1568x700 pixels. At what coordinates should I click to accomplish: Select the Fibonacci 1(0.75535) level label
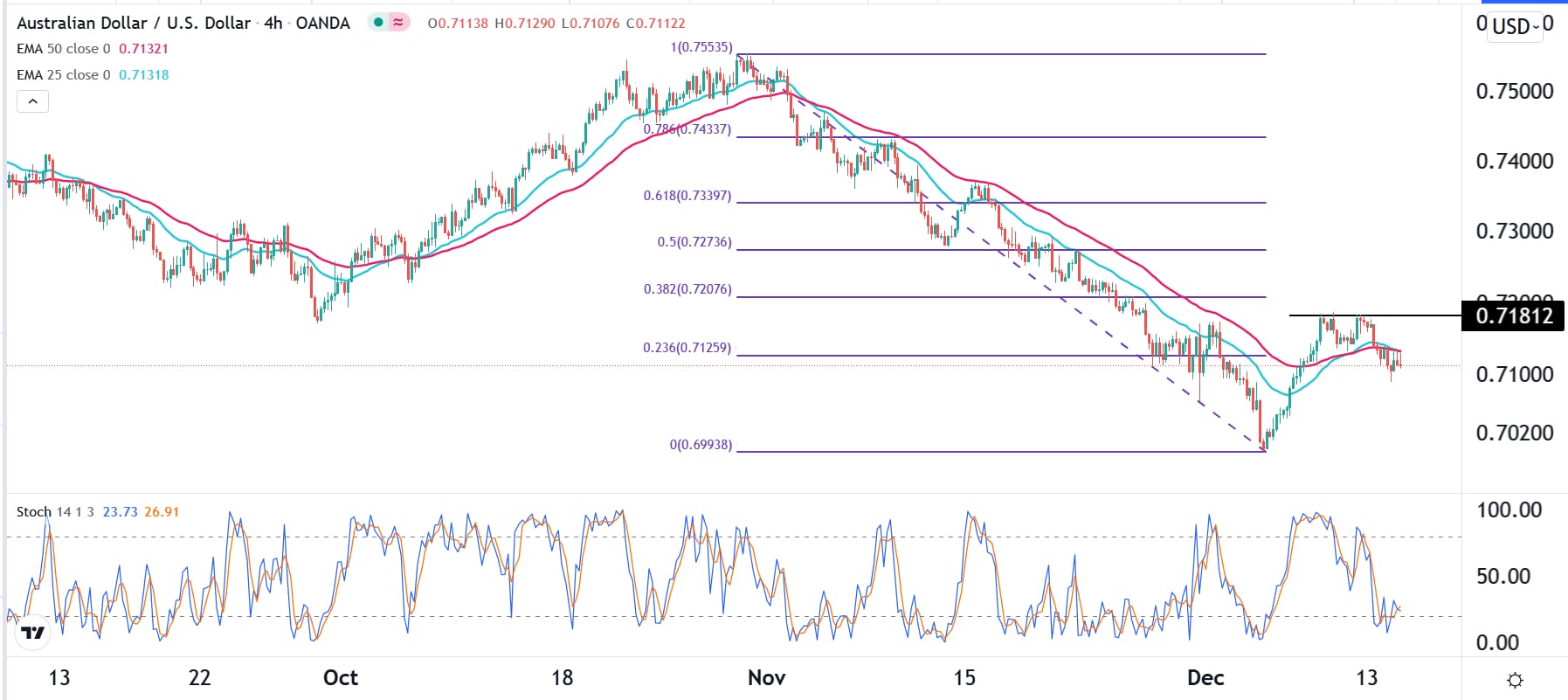click(x=701, y=47)
